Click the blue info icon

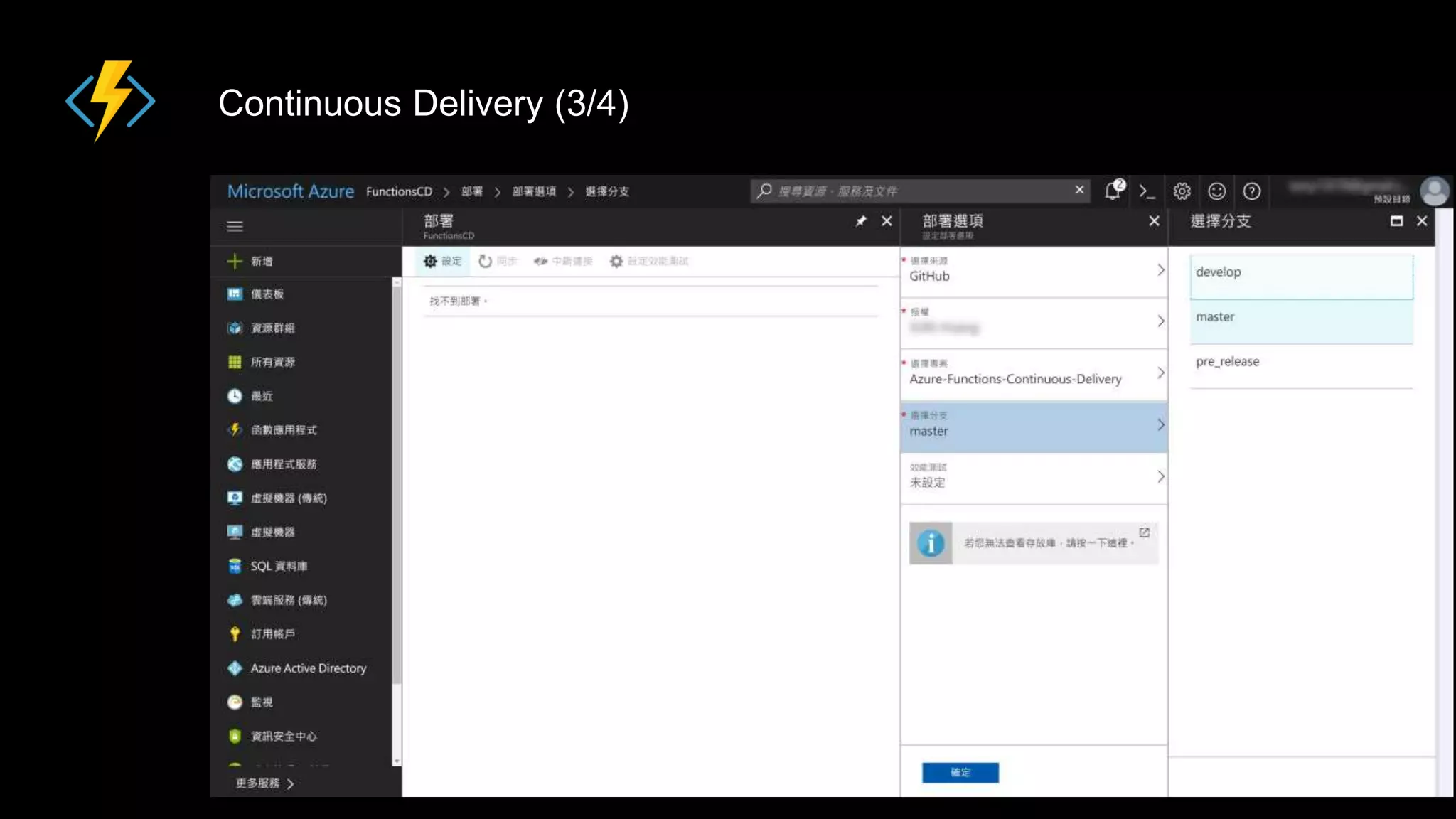[931, 543]
